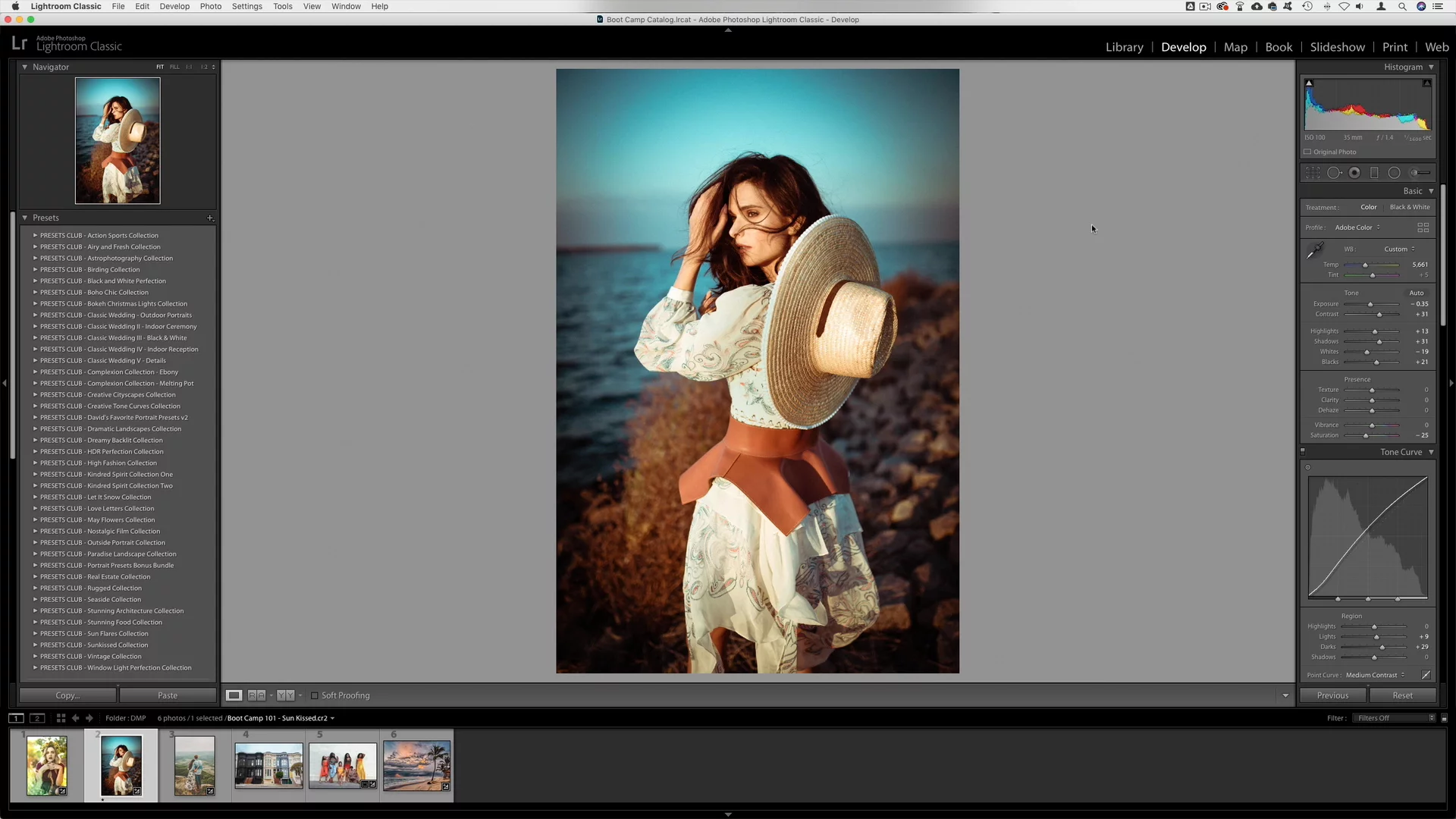Select the Spot Removal tool
This screenshot has width=1456, height=819.
point(1334,173)
